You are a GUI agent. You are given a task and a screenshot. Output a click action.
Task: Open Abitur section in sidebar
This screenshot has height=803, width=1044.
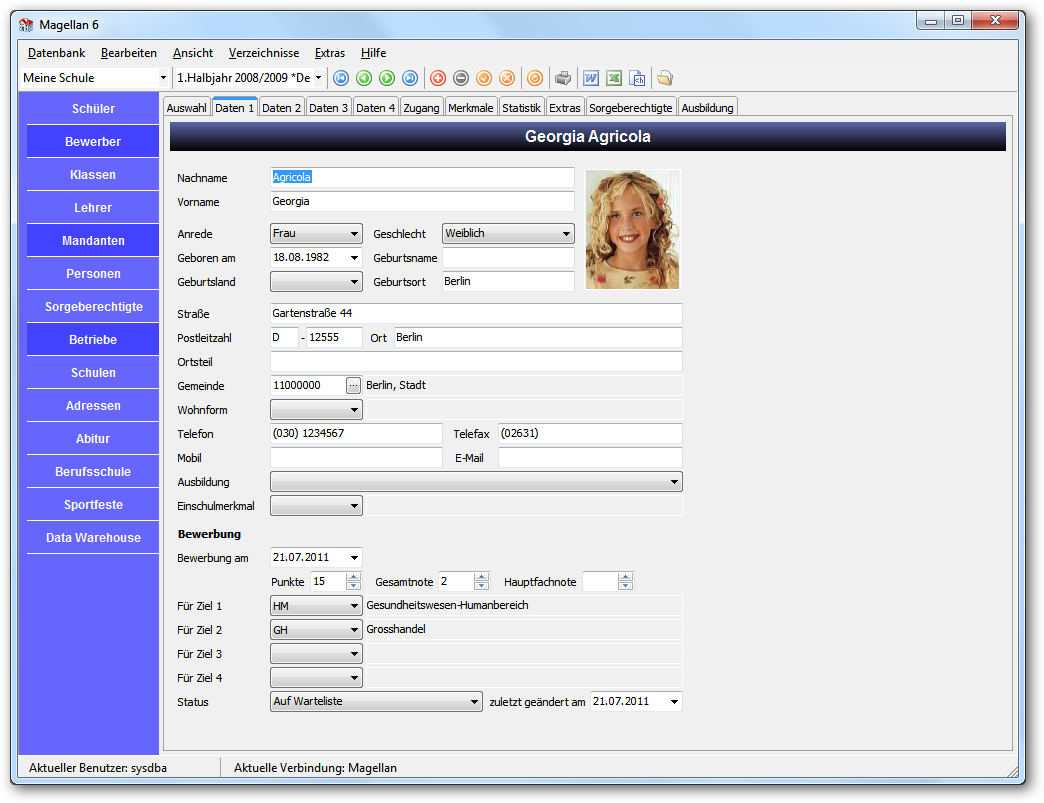click(93, 439)
